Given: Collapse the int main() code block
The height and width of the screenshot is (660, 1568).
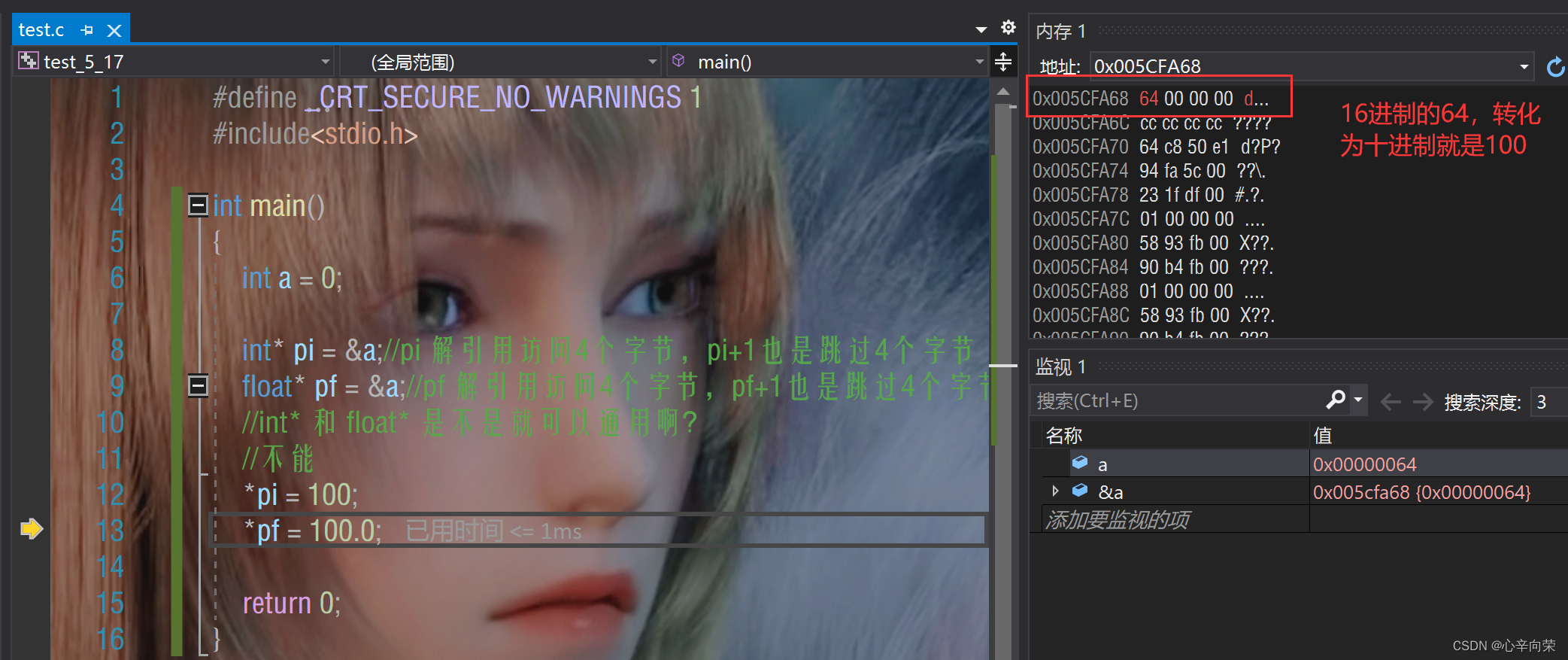Looking at the screenshot, I should 198,205.
